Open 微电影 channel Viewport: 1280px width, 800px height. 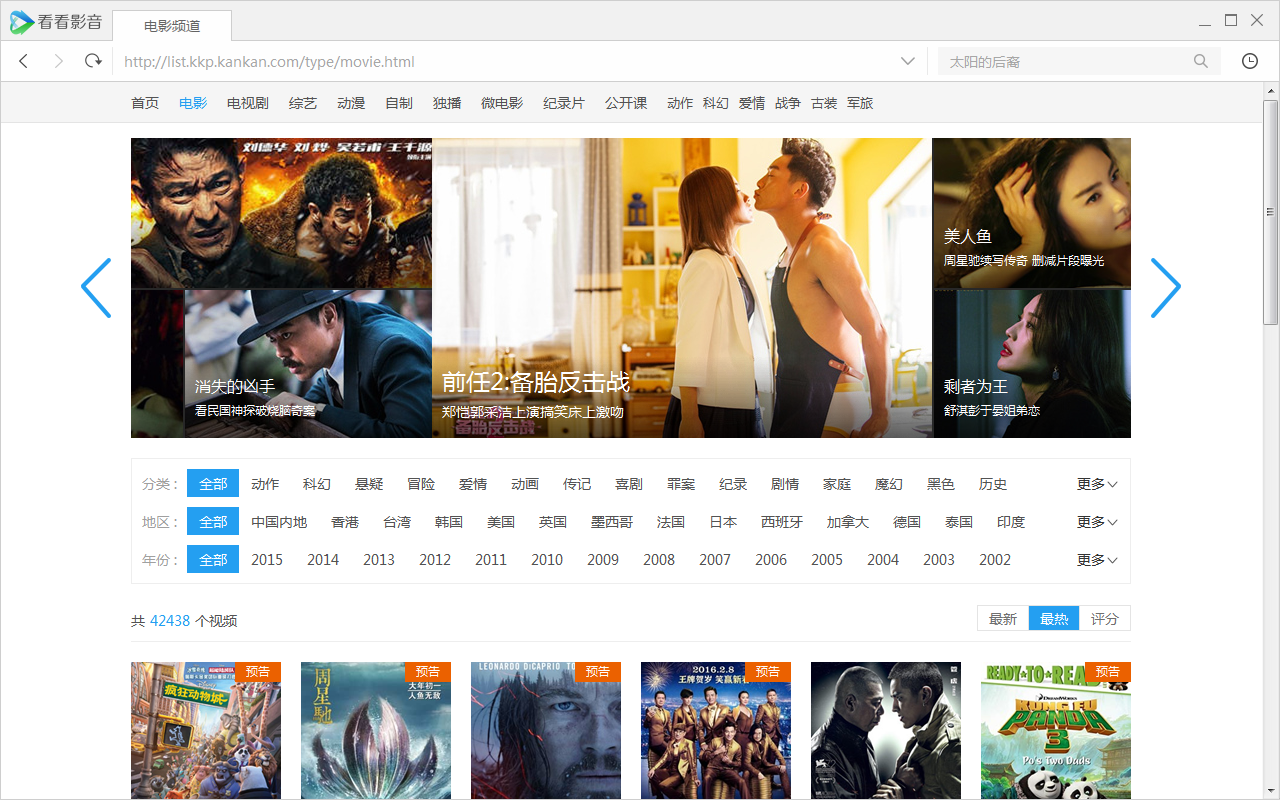502,103
